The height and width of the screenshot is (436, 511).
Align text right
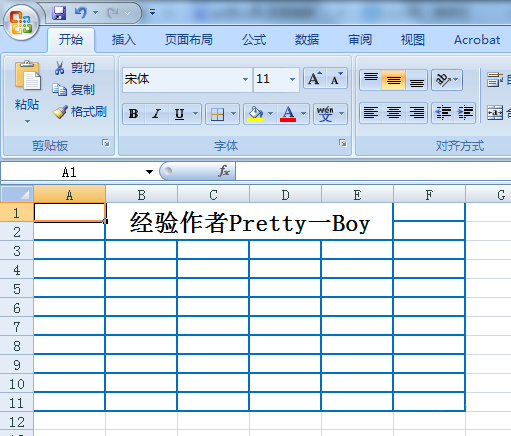coord(416,113)
